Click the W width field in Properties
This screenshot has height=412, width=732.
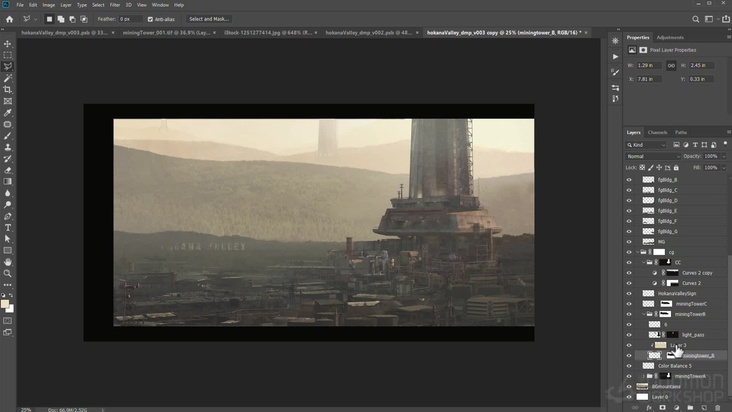coord(649,65)
